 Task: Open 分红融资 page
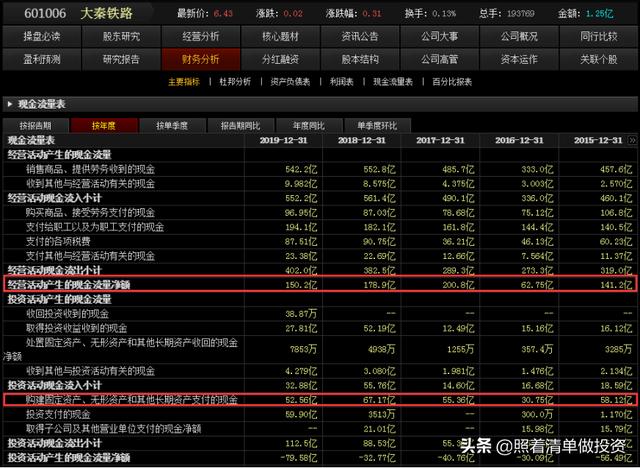pyautogui.click(x=280, y=60)
